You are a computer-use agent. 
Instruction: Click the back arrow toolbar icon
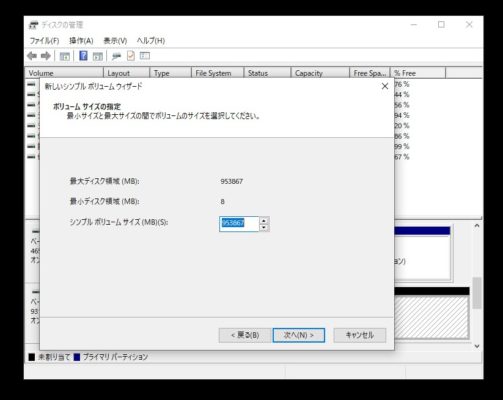(x=32, y=56)
